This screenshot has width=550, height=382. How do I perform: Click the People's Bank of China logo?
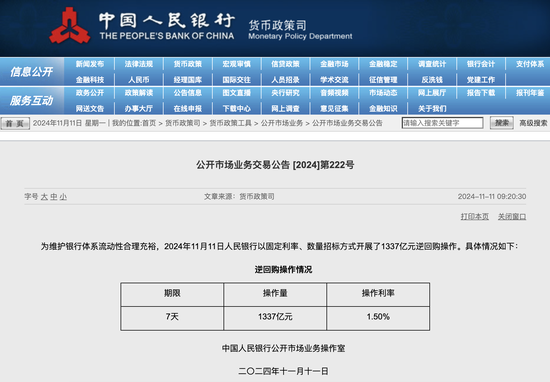[x=69, y=26]
